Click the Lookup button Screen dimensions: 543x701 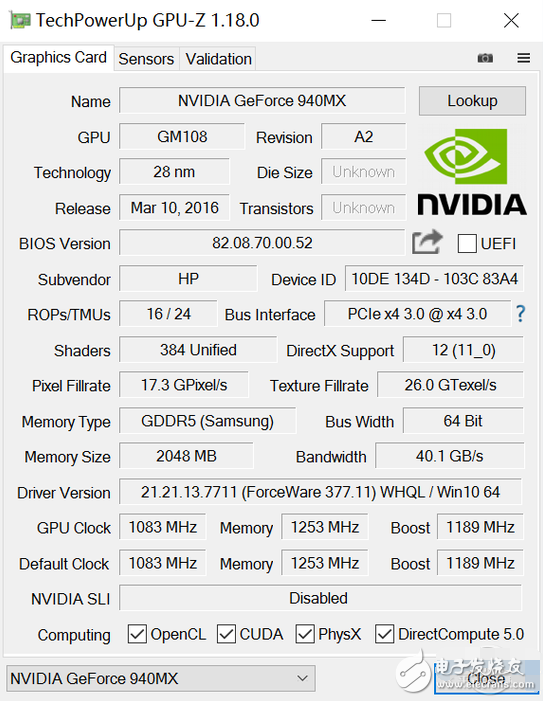click(x=472, y=101)
